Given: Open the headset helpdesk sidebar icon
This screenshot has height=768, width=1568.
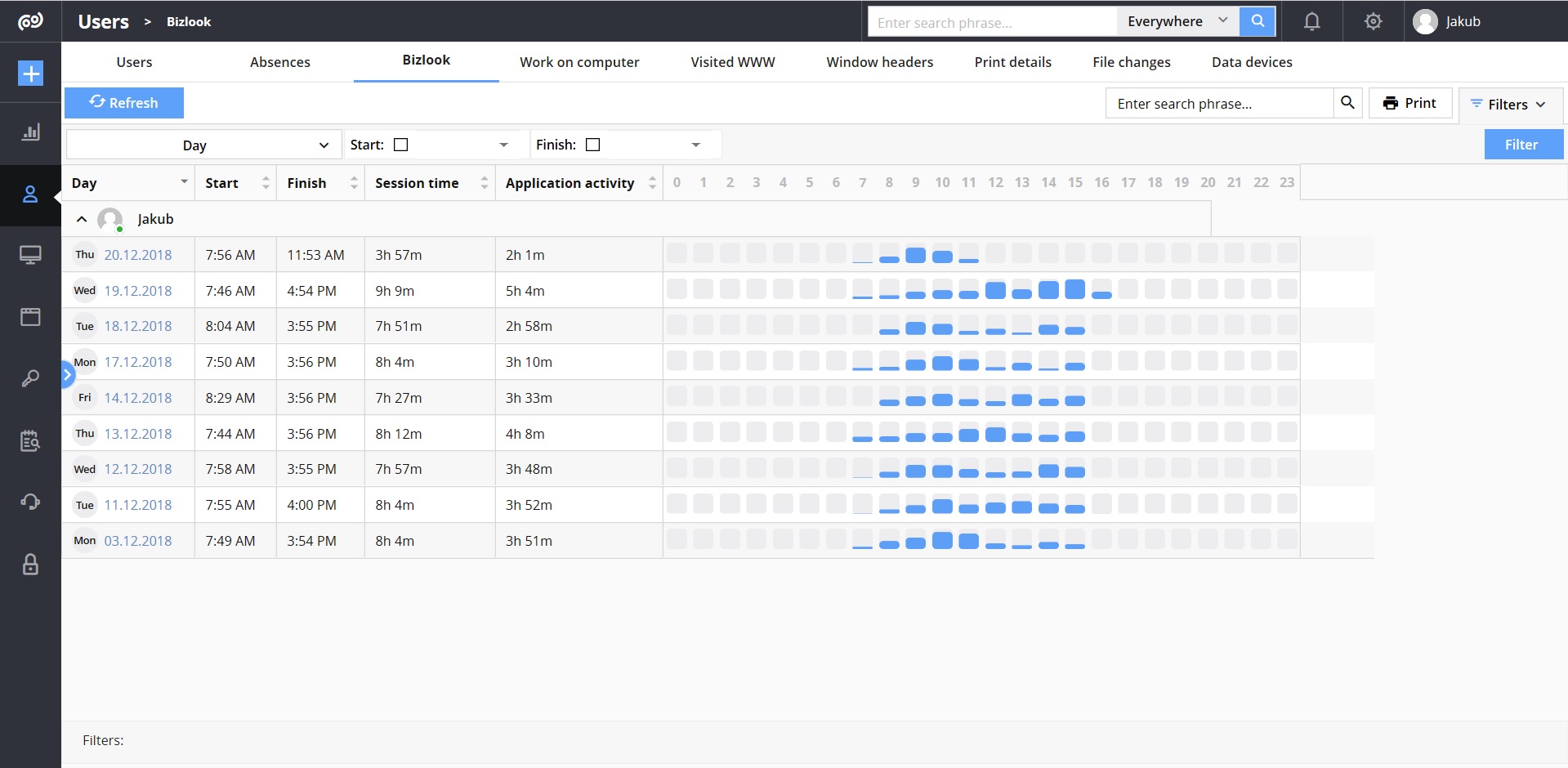Looking at the screenshot, I should click(30, 502).
